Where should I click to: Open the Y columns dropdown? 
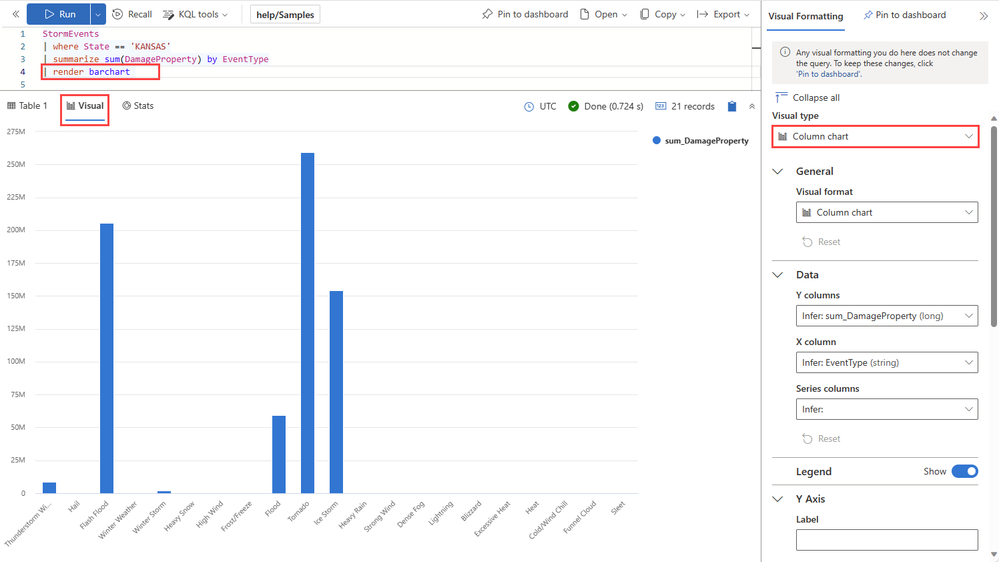tap(887, 316)
